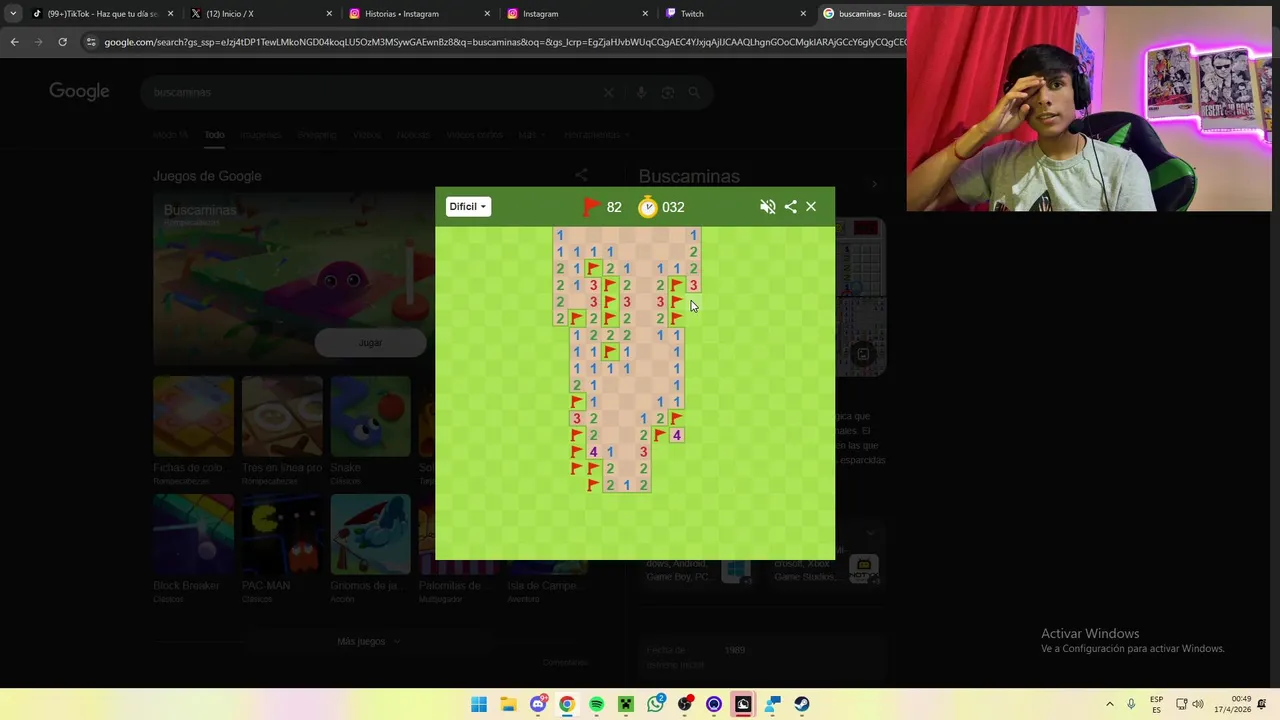Close the Buscaminas game overlay

coord(811,207)
